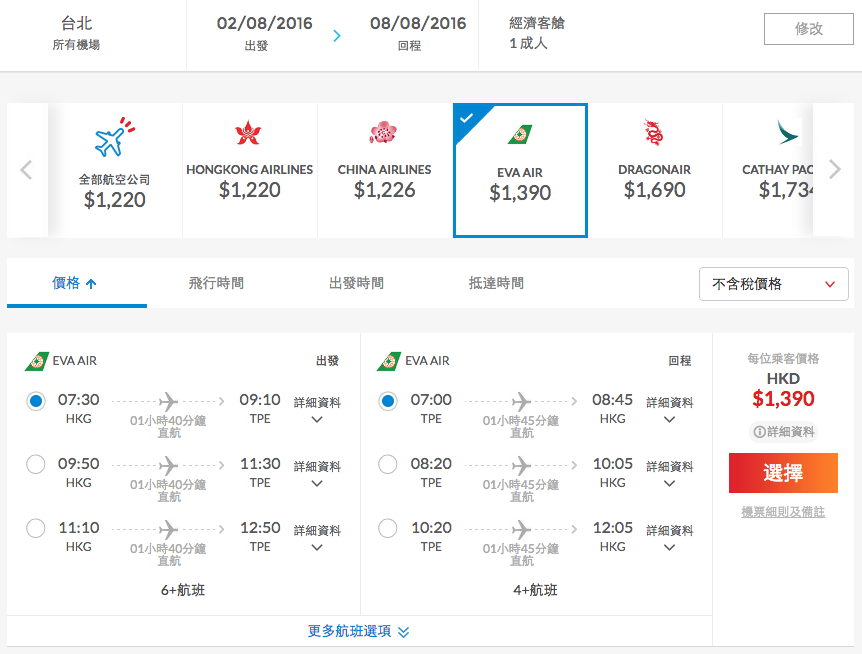The width and height of the screenshot is (862, 654).
Task: Click the all-airlines airplane icon
Action: [114, 136]
